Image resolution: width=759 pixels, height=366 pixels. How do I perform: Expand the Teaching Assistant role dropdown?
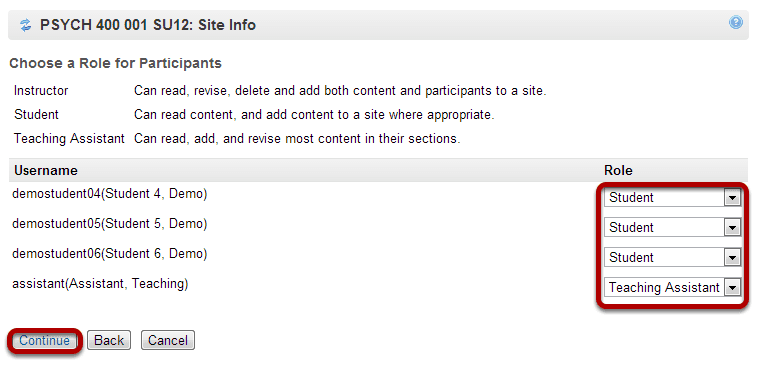[672, 288]
